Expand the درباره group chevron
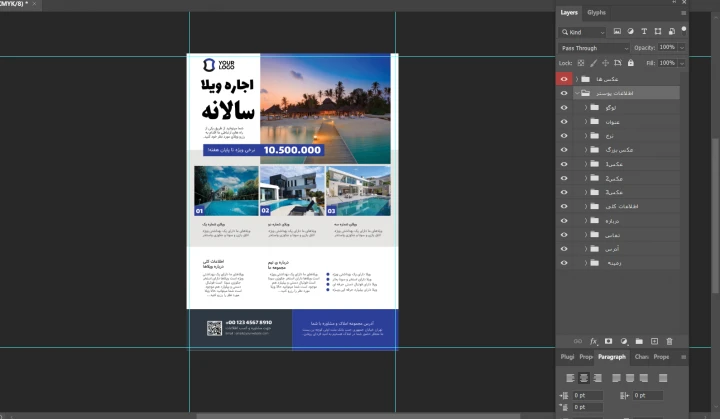Viewport: 720px width, 419px height. point(586,221)
